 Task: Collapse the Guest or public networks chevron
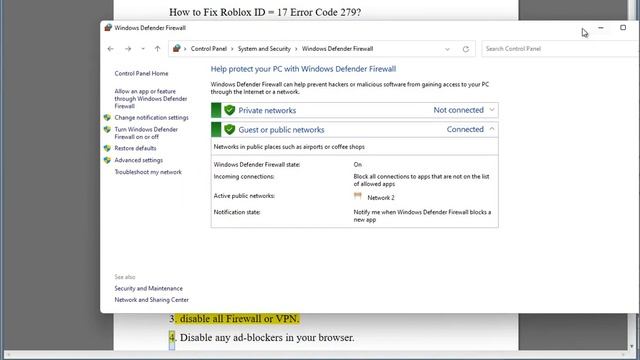[492, 129]
